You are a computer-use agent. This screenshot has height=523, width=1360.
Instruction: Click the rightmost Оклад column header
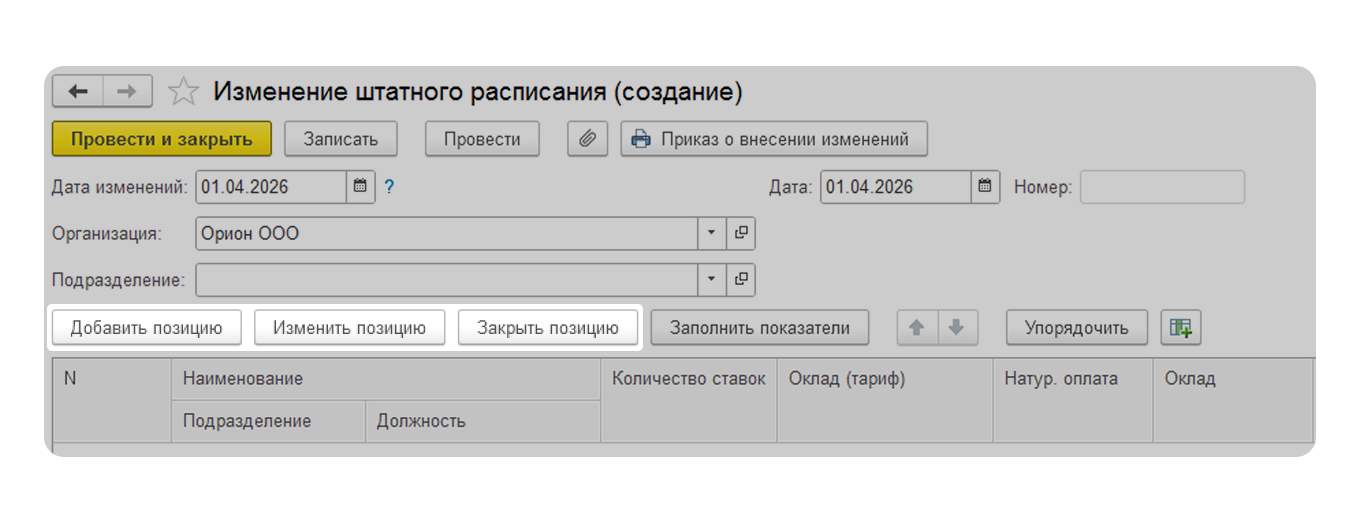(x=1233, y=400)
